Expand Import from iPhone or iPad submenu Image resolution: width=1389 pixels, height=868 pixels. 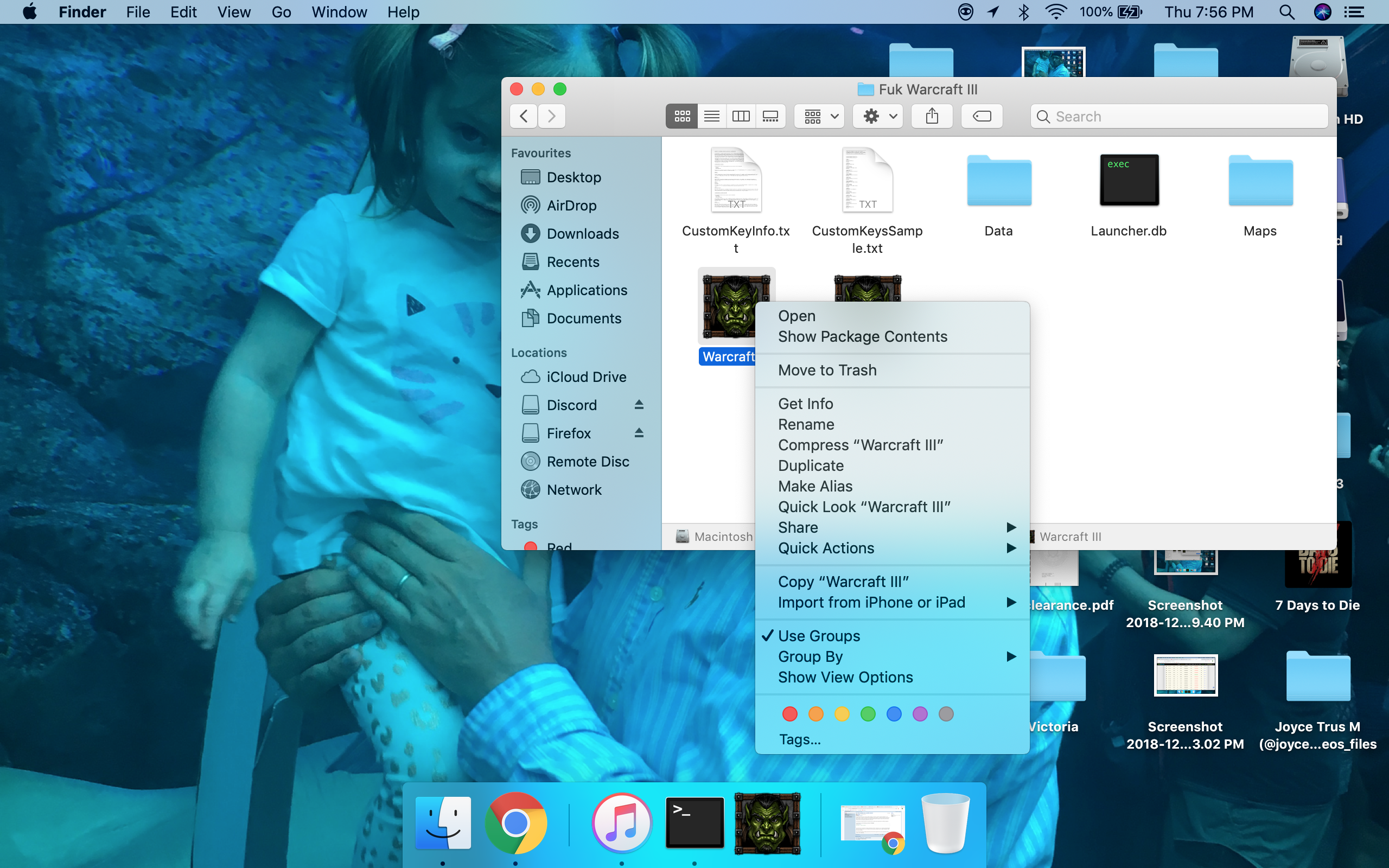[x=893, y=602]
